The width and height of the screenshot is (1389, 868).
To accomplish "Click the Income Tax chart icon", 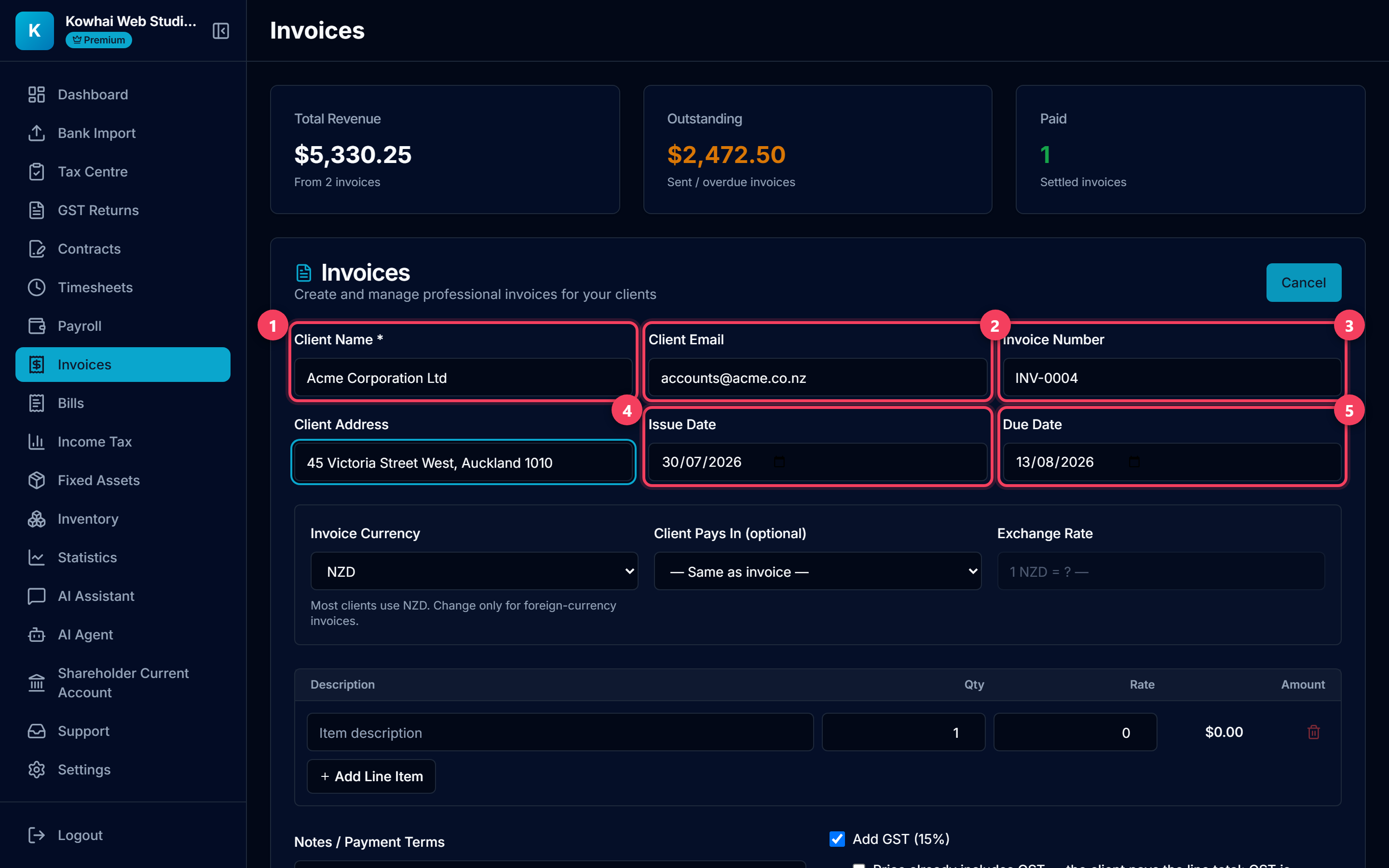I will click(x=37, y=441).
